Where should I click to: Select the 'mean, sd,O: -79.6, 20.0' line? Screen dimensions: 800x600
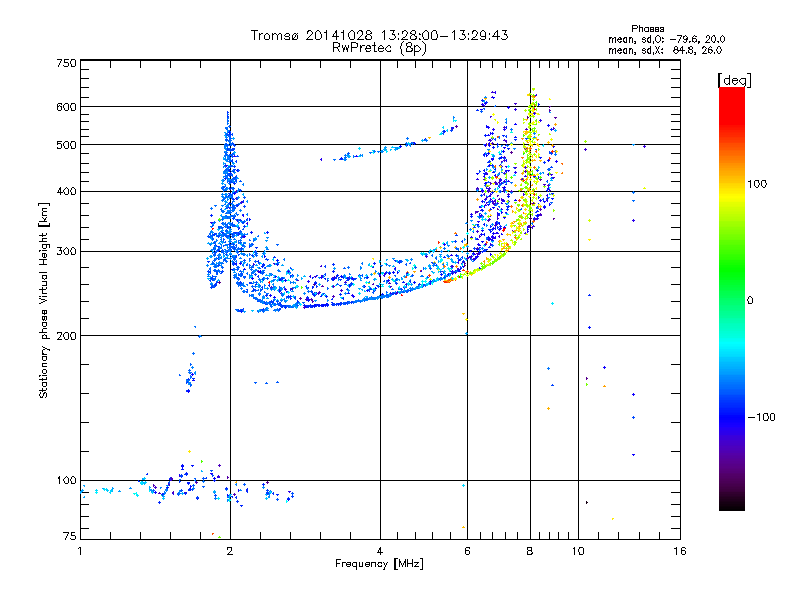pyautogui.click(x=666, y=39)
